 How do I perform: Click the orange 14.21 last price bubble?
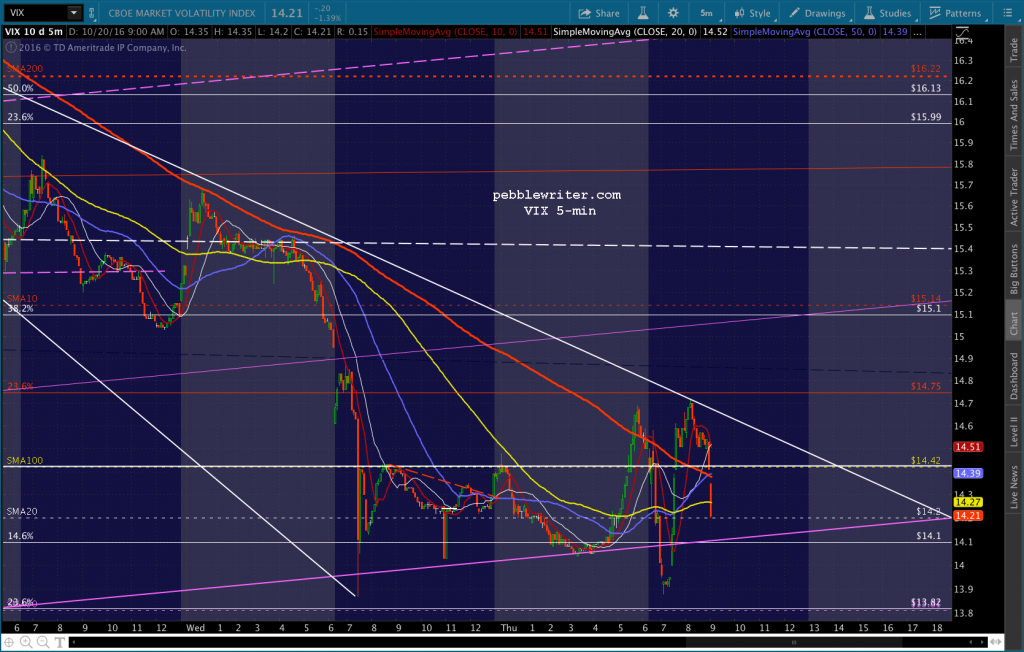click(x=968, y=515)
